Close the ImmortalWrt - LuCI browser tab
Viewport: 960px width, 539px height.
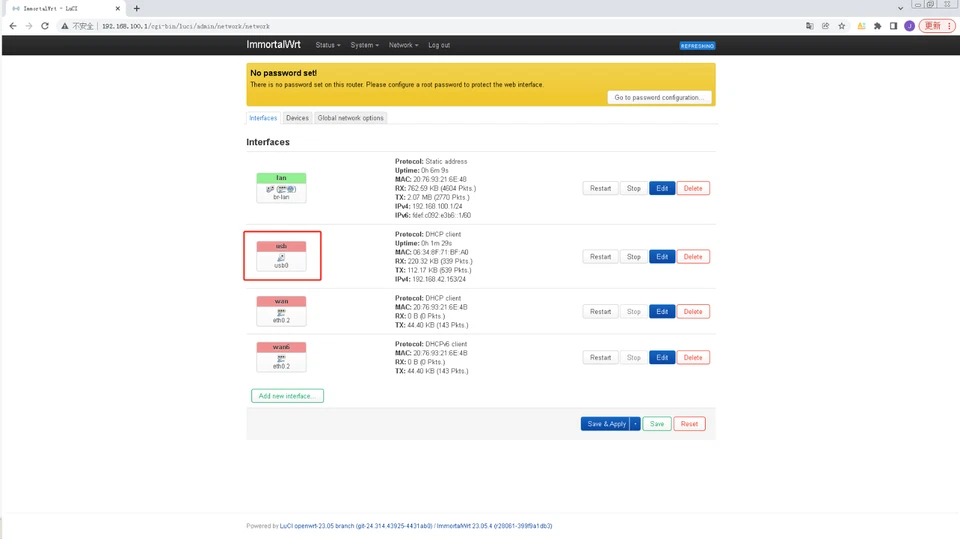tap(118, 9)
